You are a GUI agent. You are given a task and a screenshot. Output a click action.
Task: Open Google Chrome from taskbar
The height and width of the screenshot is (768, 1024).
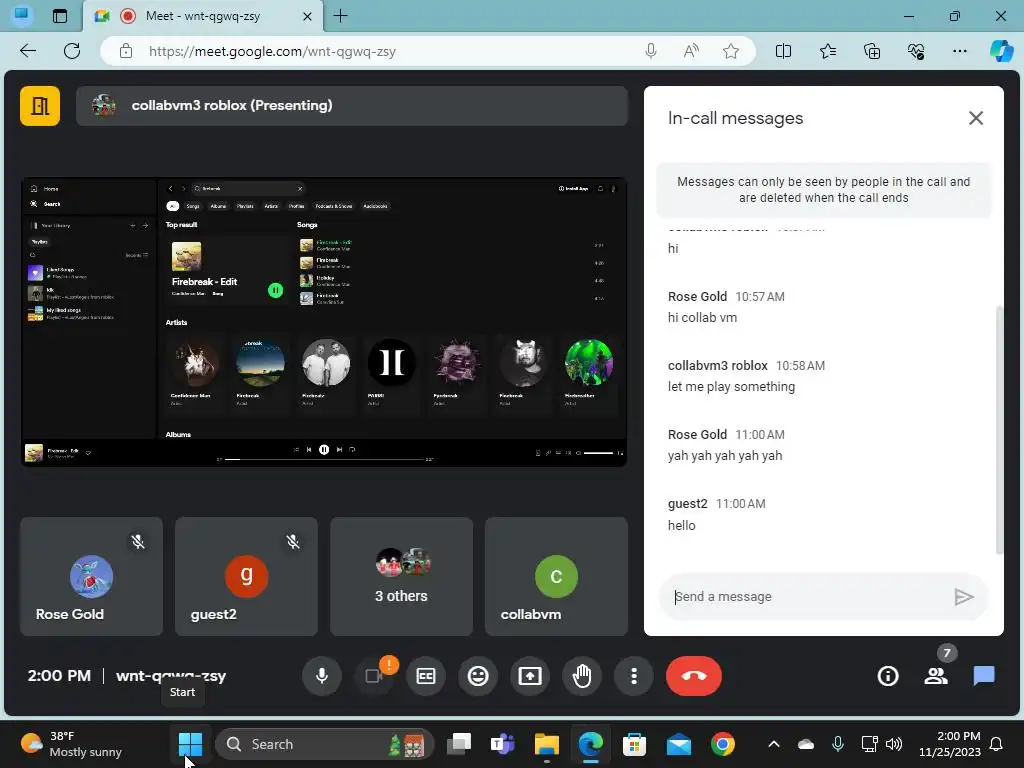coord(722,744)
